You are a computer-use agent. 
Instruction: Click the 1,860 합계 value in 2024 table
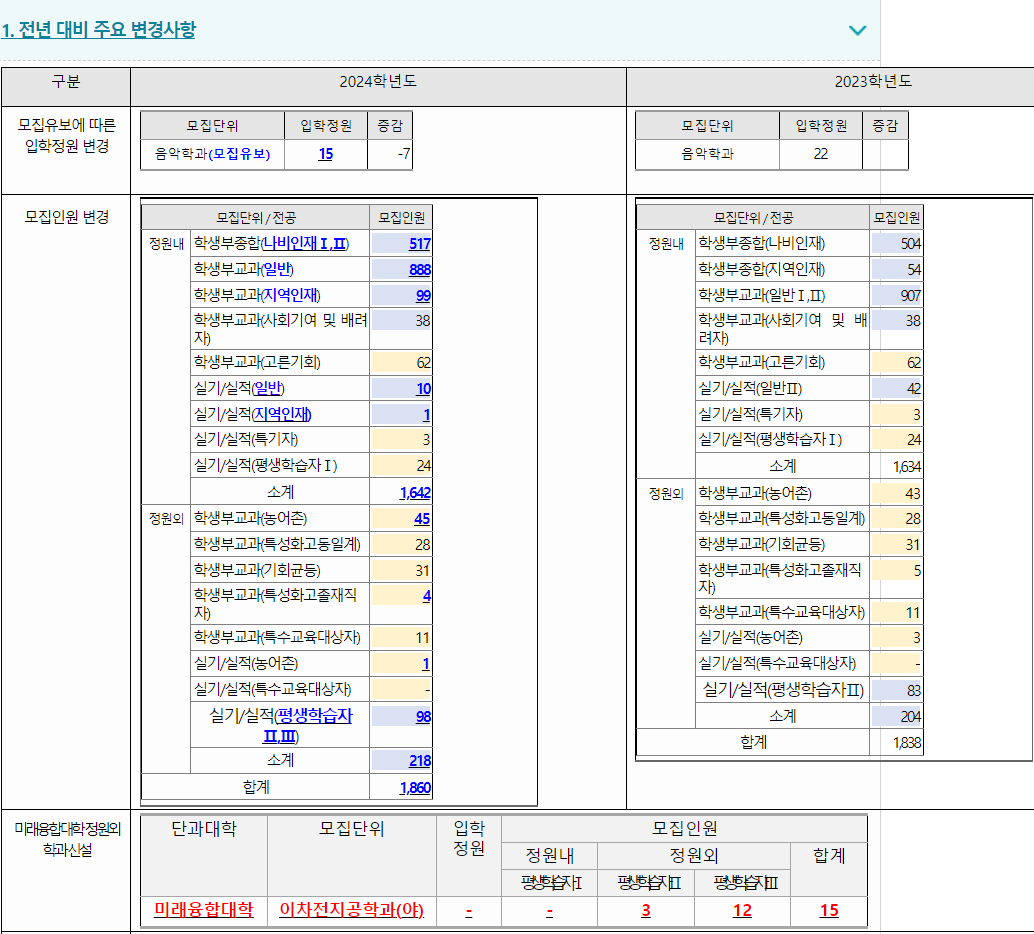tap(415, 788)
